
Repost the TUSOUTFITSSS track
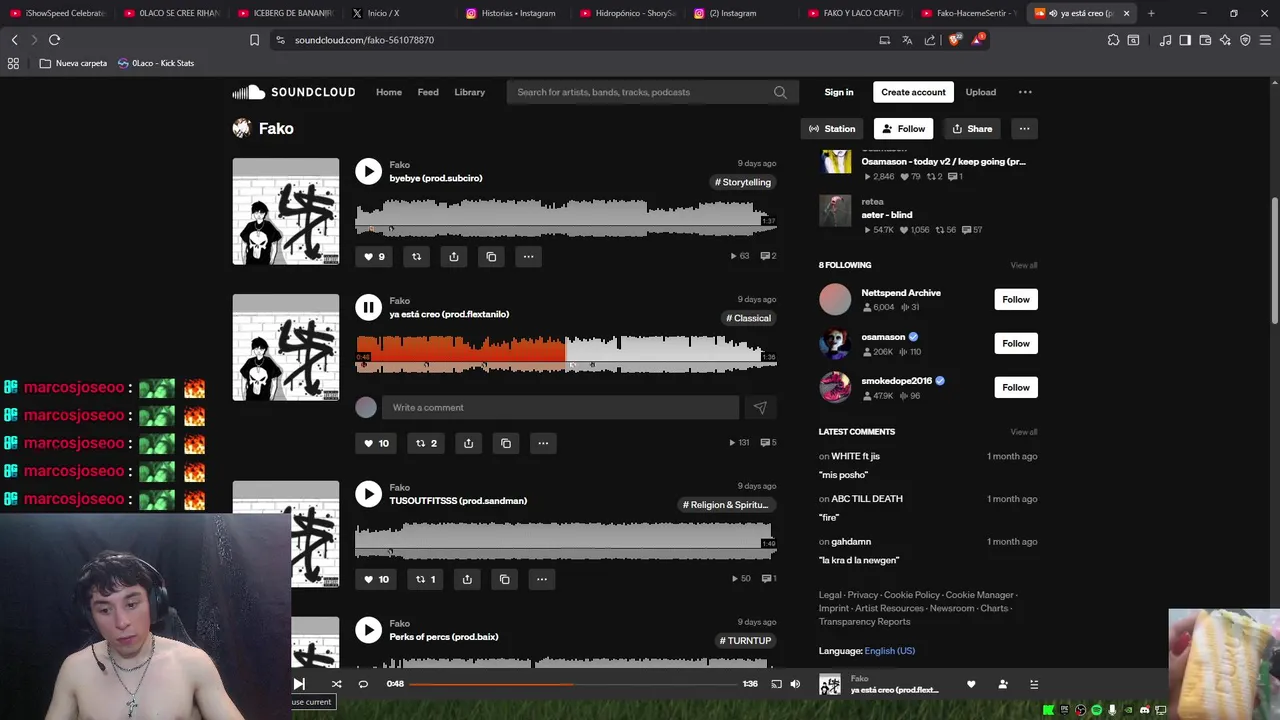425,579
